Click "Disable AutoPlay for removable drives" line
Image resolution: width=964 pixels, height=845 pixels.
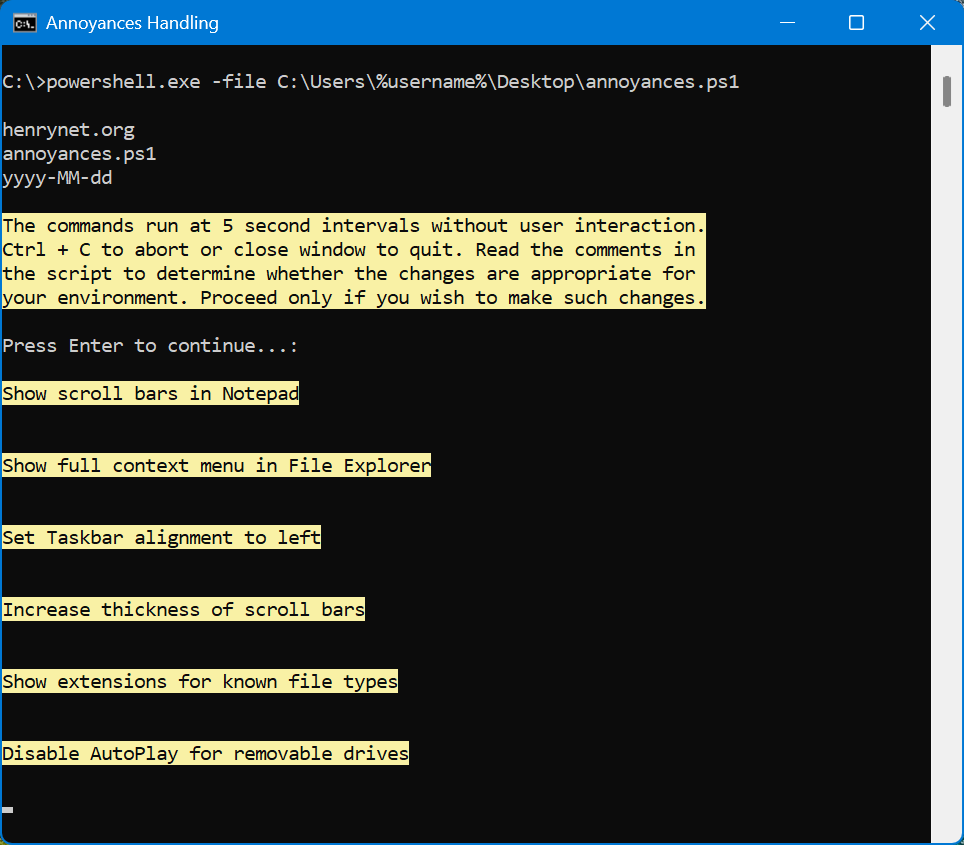[205, 754]
